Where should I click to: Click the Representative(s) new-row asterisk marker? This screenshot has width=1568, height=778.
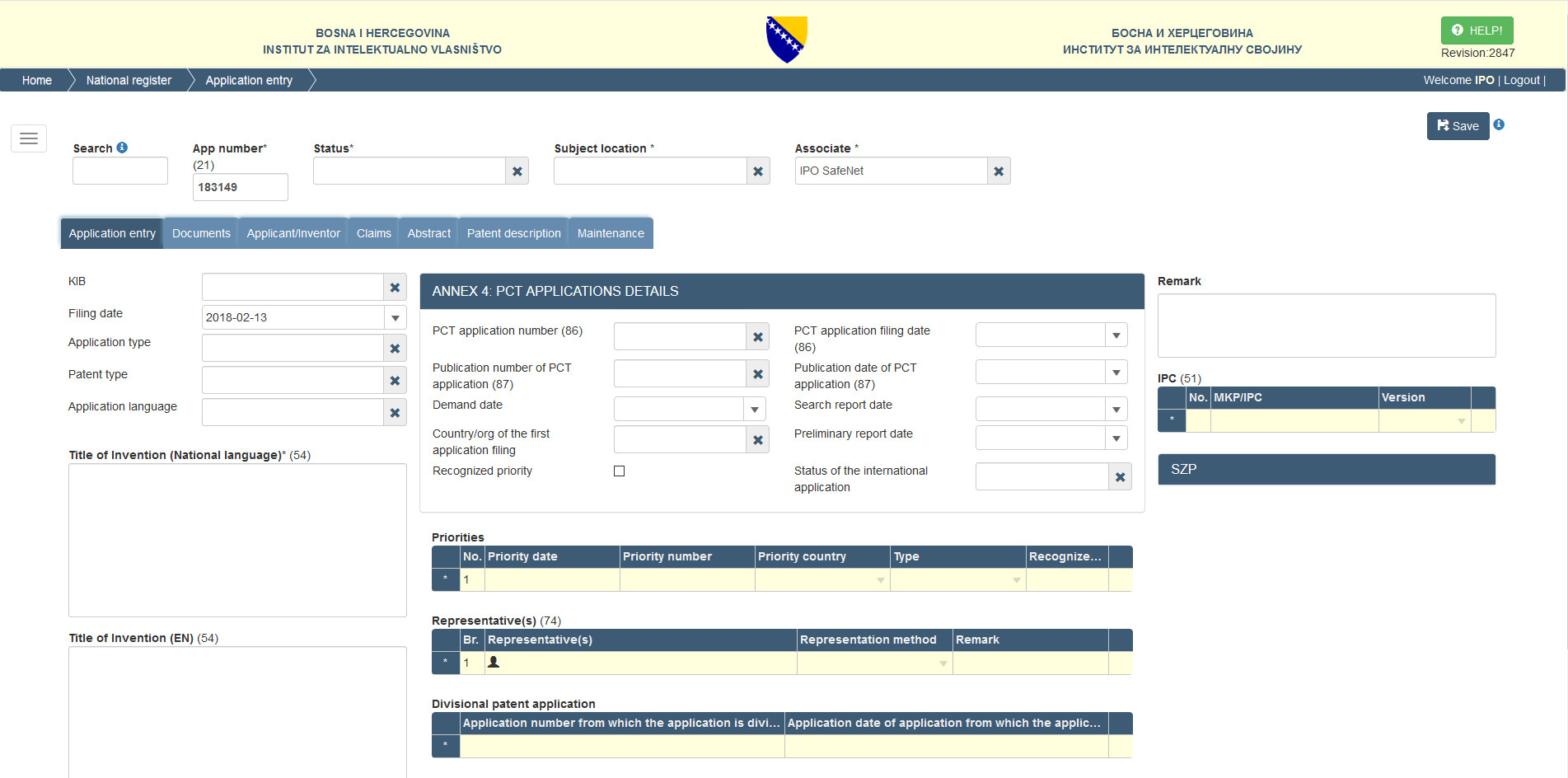point(446,663)
